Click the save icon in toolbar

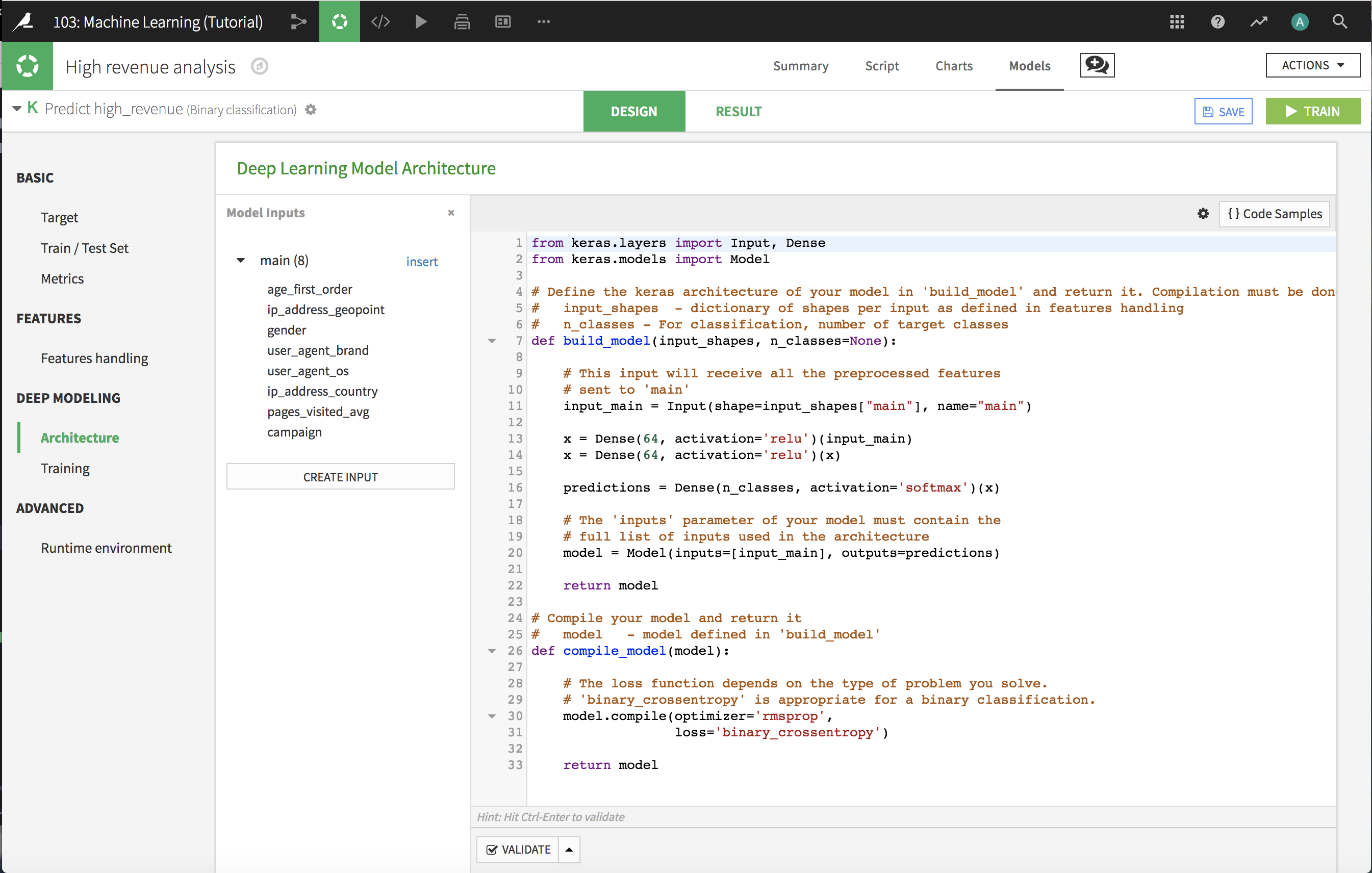(1223, 111)
